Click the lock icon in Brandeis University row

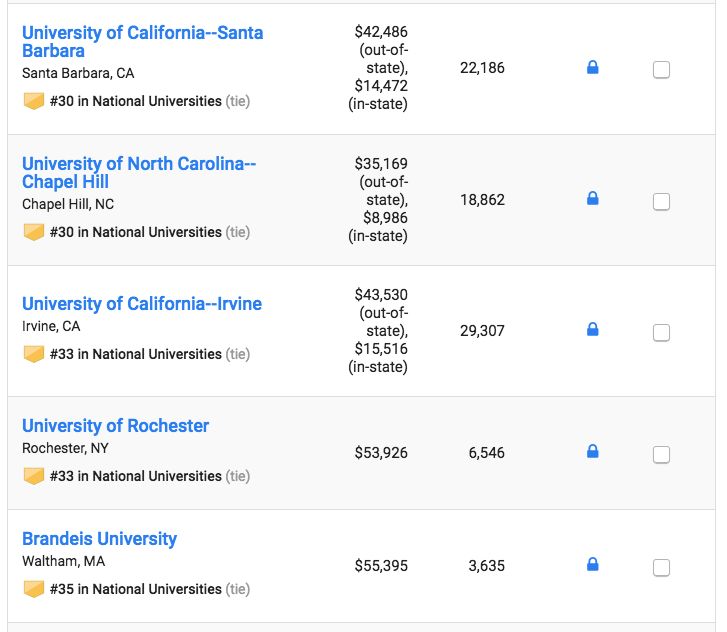click(x=592, y=565)
